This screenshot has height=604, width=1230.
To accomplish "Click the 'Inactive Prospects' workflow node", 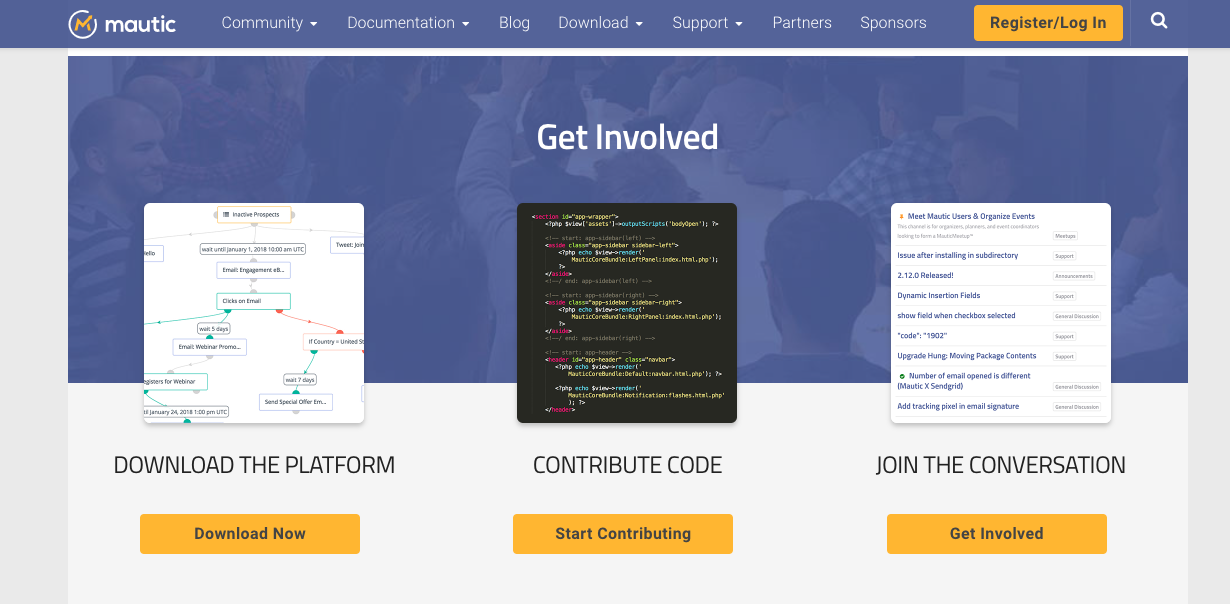I will [254, 214].
